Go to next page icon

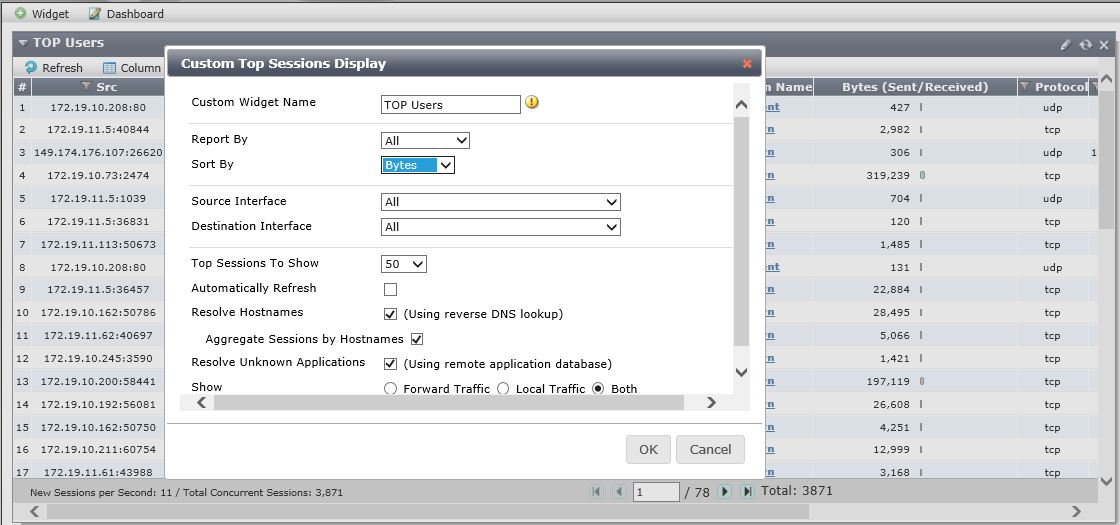click(x=724, y=491)
